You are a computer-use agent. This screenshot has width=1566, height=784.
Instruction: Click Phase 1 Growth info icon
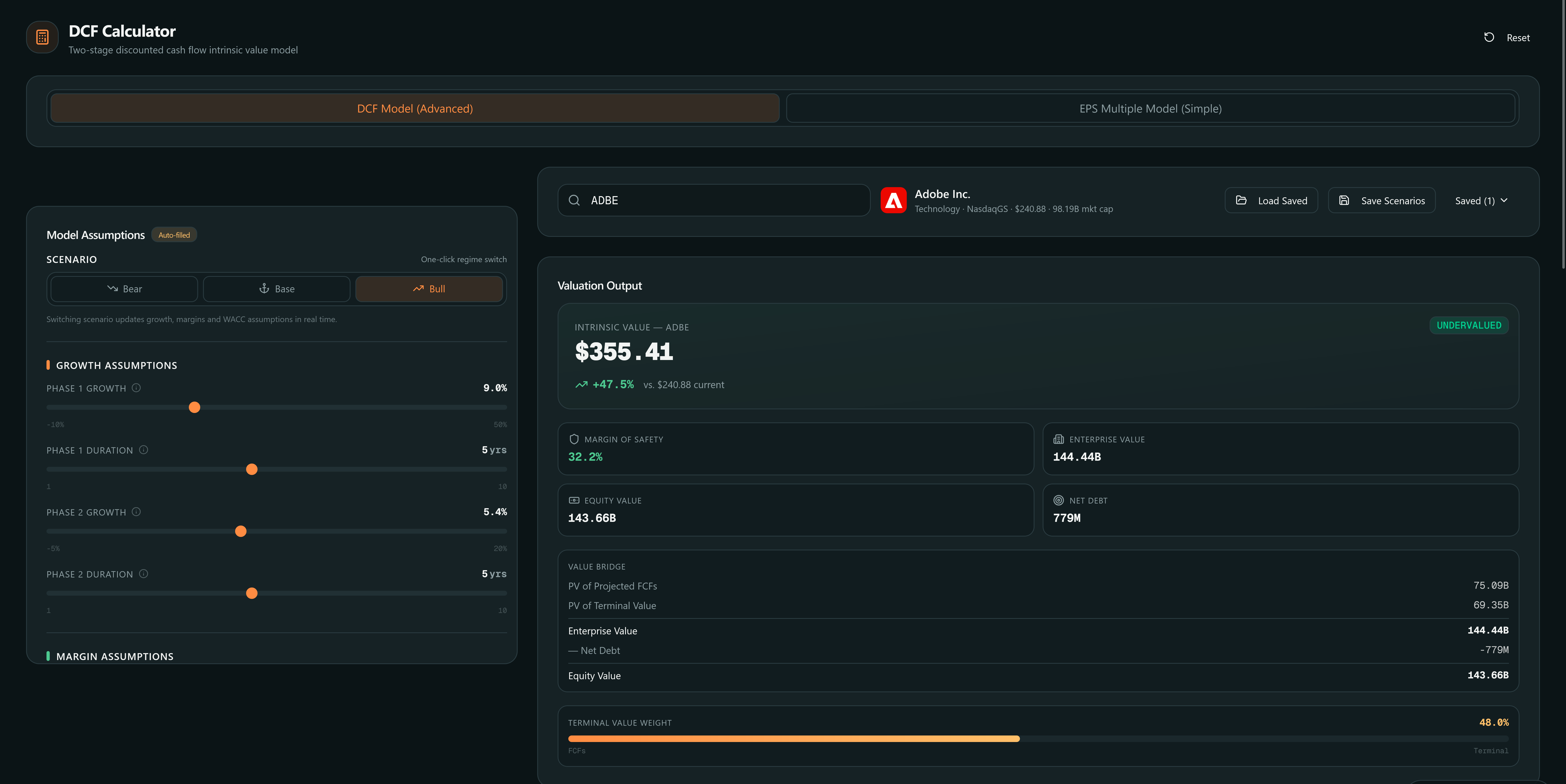coord(136,388)
